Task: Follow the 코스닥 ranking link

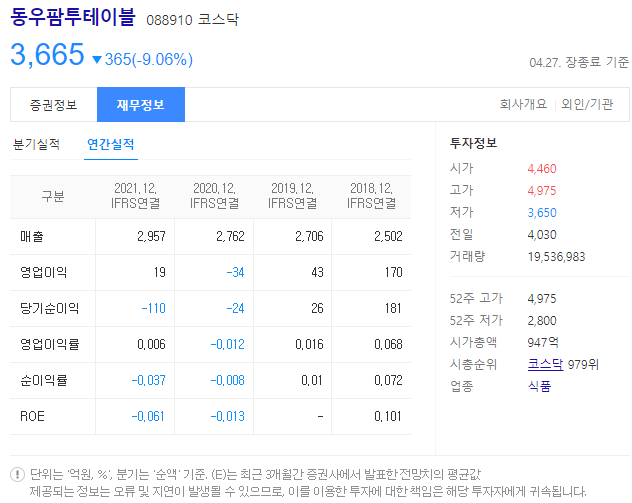Action: click(x=545, y=364)
